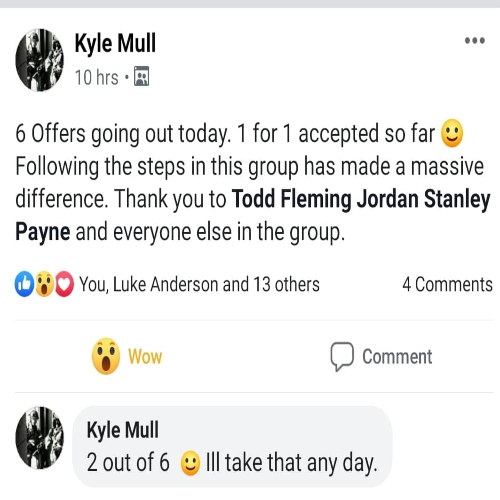Open tagged profile Todd Fleming
This screenshot has width=500, height=500.
[x=291, y=199]
